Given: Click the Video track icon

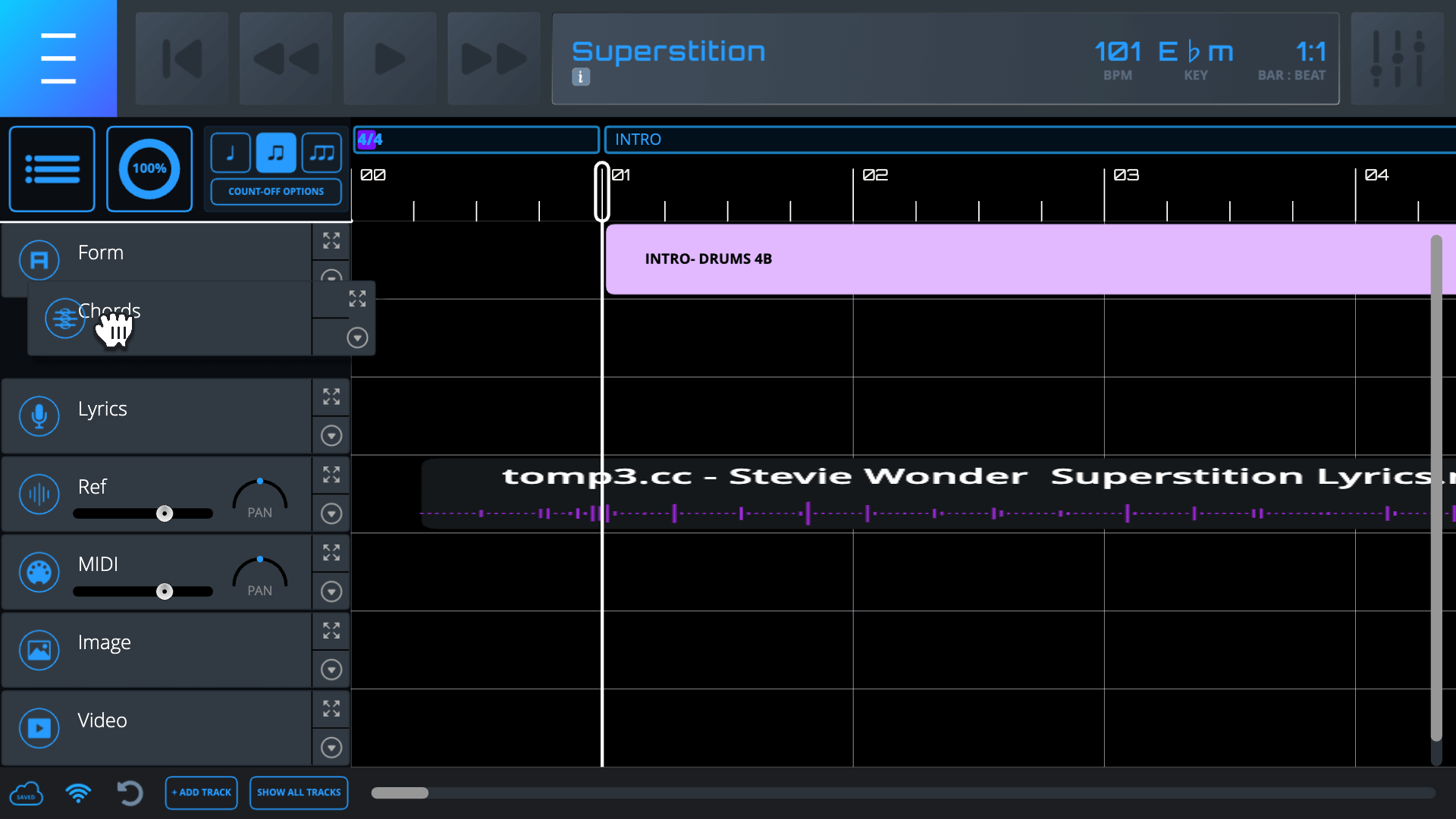Looking at the screenshot, I should (x=39, y=727).
